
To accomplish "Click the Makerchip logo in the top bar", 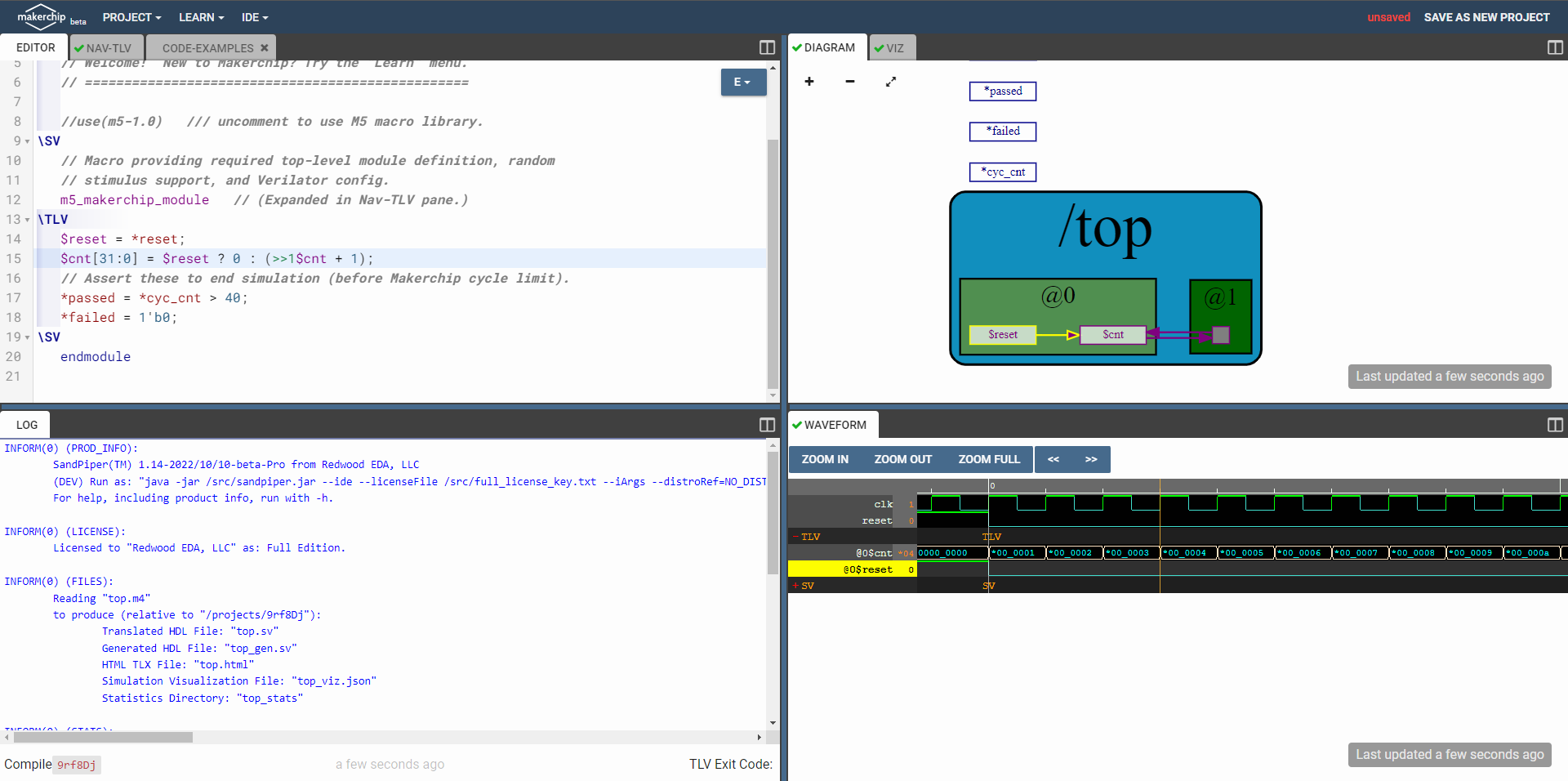I will coord(41,16).
